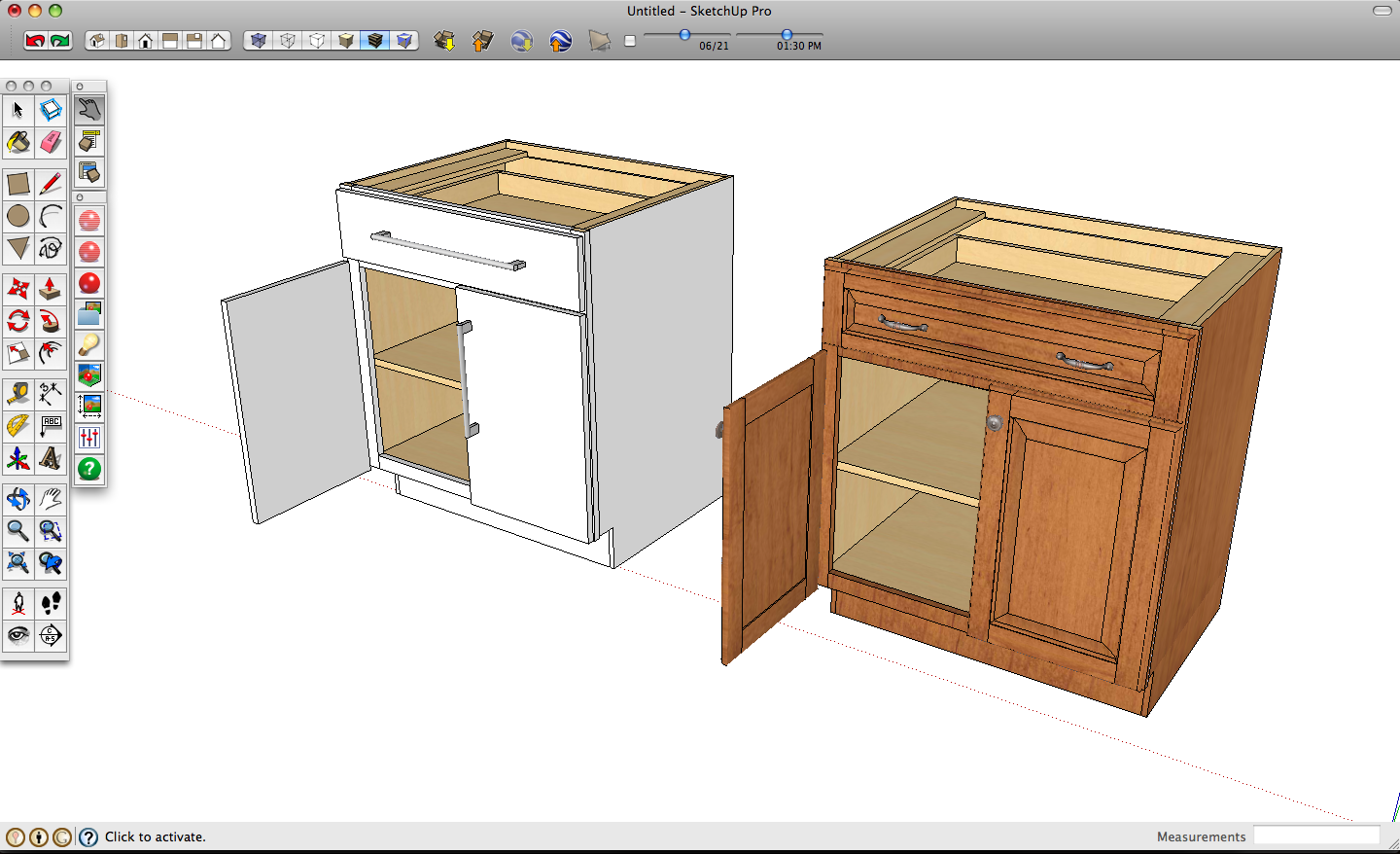This screenshot has width=1400, height=854.
Task: Select the Section Plane tool
Action: (51, 636)
